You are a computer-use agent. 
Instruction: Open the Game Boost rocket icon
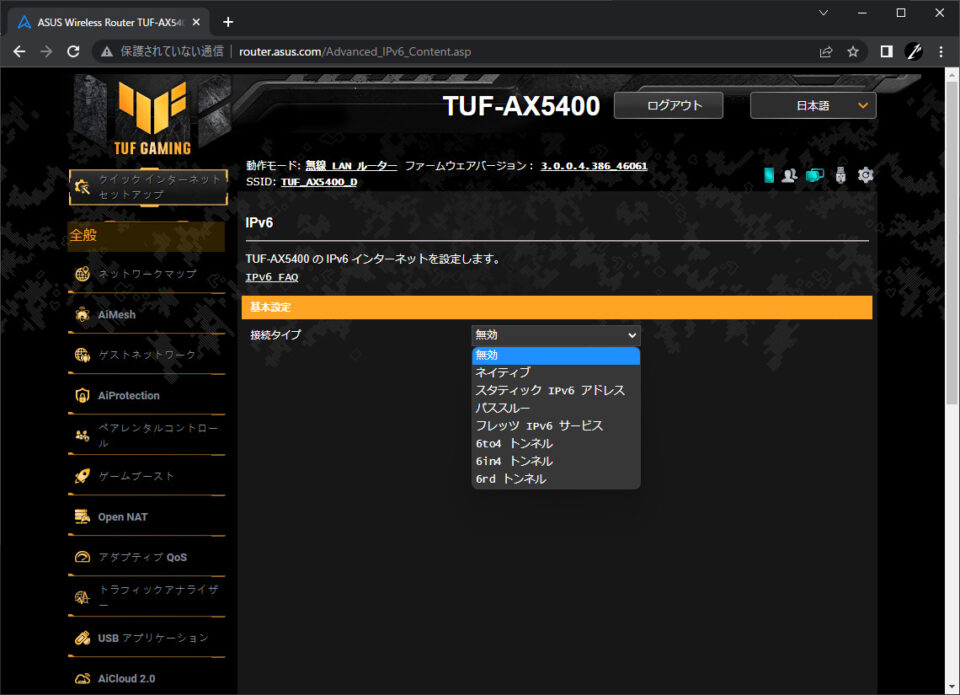pyautogui.click(x=82, y=476)
